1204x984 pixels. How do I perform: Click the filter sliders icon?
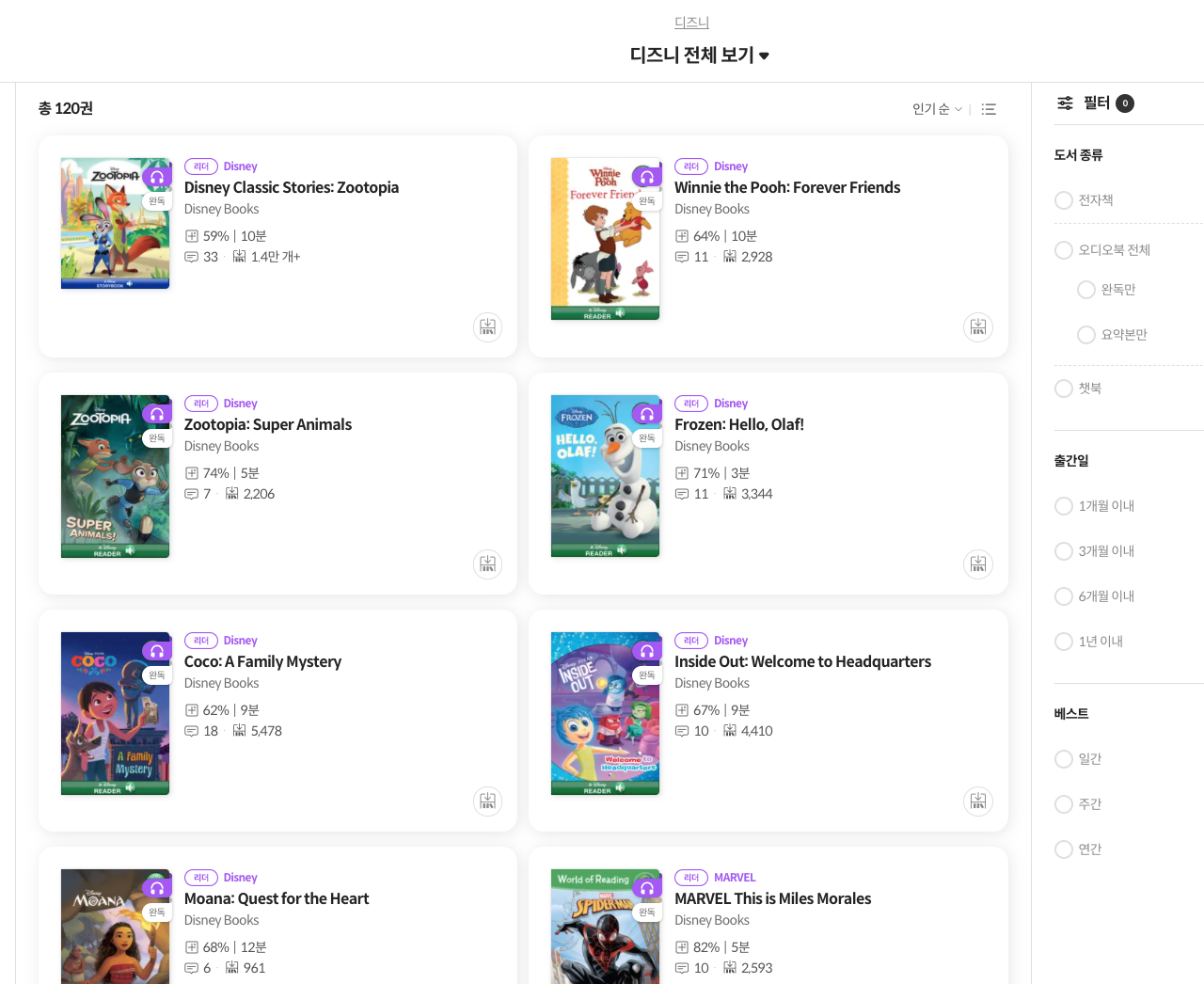point(1065,103)
